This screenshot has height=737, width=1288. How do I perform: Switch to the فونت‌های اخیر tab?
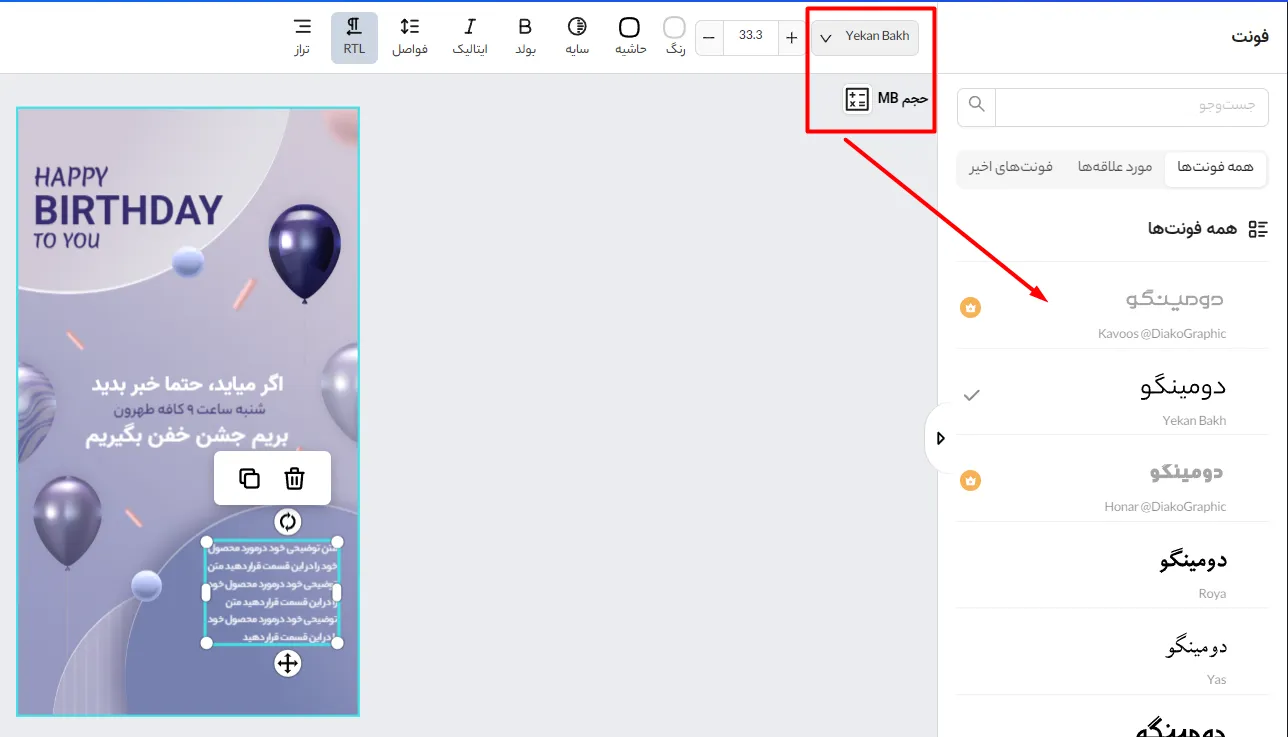[1011, 168]
